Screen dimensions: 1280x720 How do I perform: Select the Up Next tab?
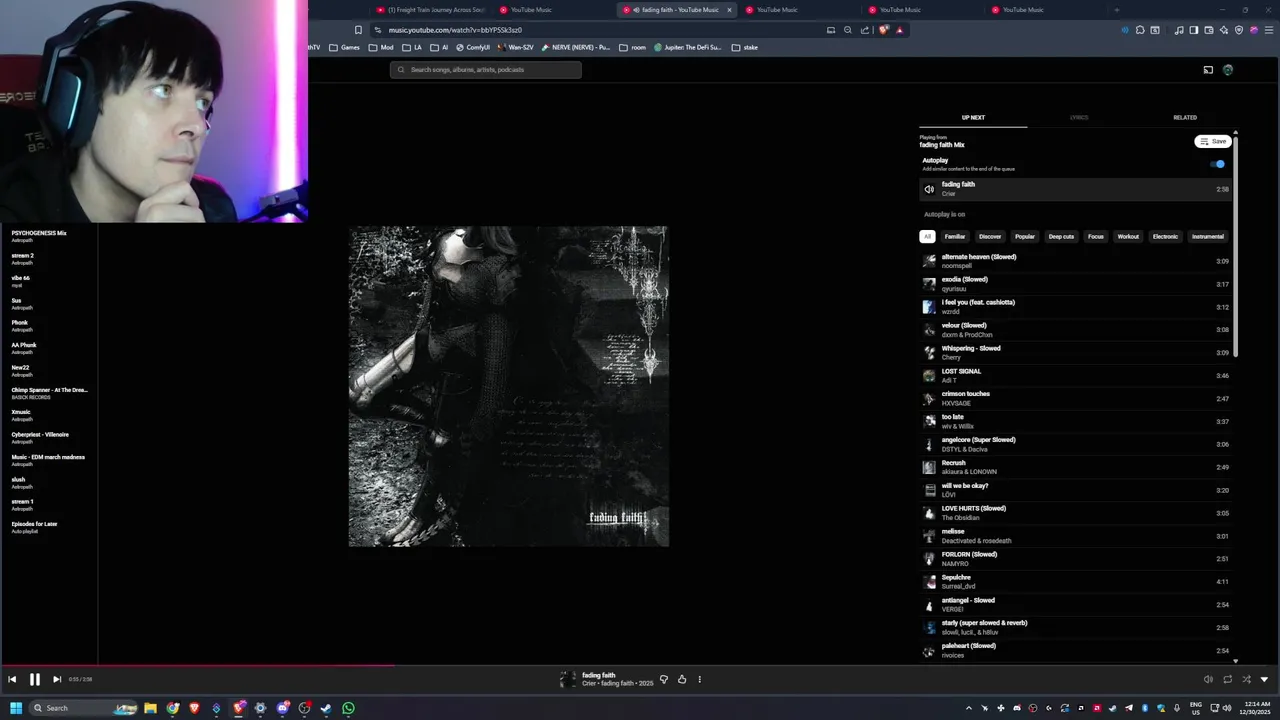[x=973, y=117]
